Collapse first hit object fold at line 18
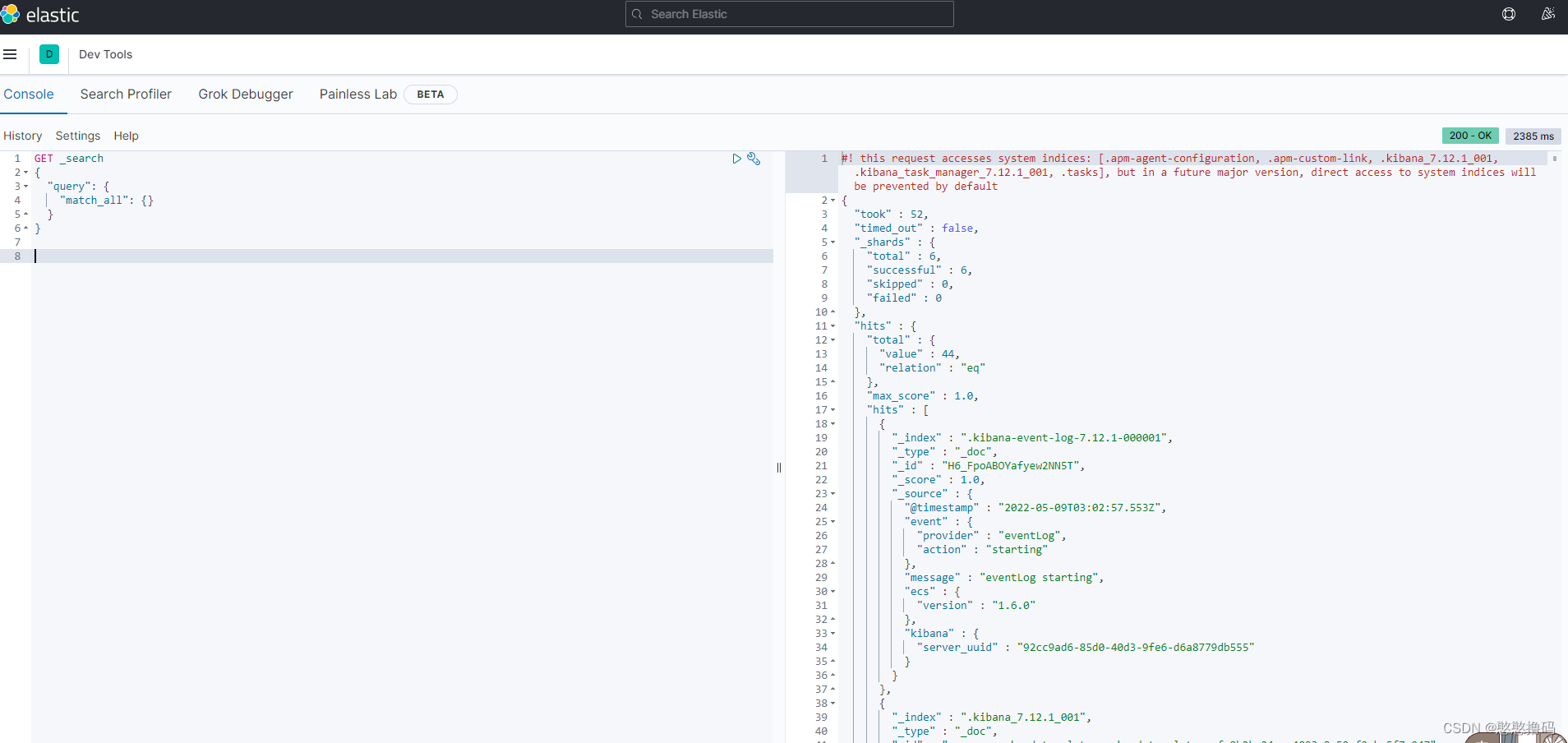The width and height of the screenshot is (1568, 743). pos(832,424)
